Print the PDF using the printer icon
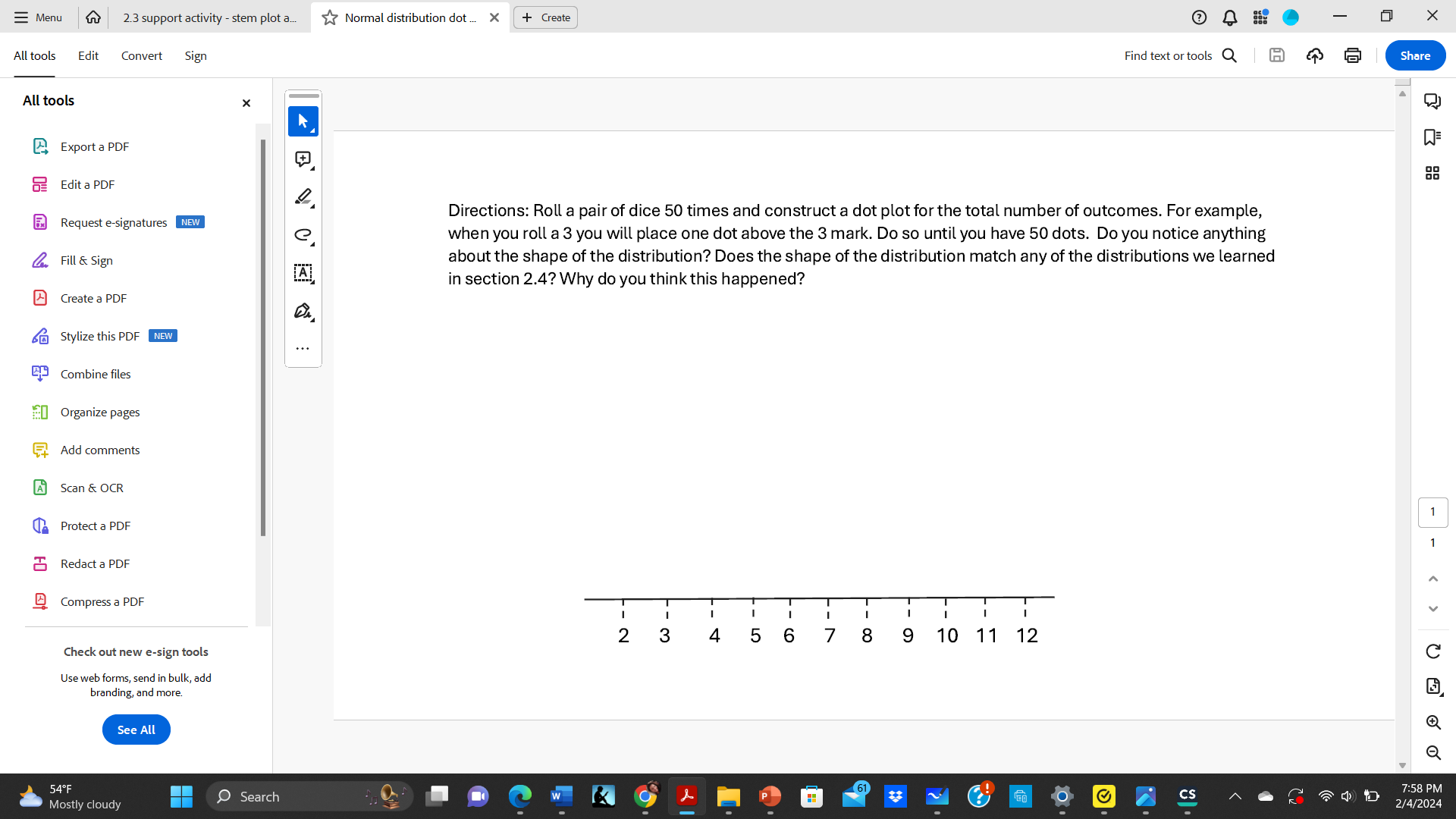 (x=1353, y=55)
